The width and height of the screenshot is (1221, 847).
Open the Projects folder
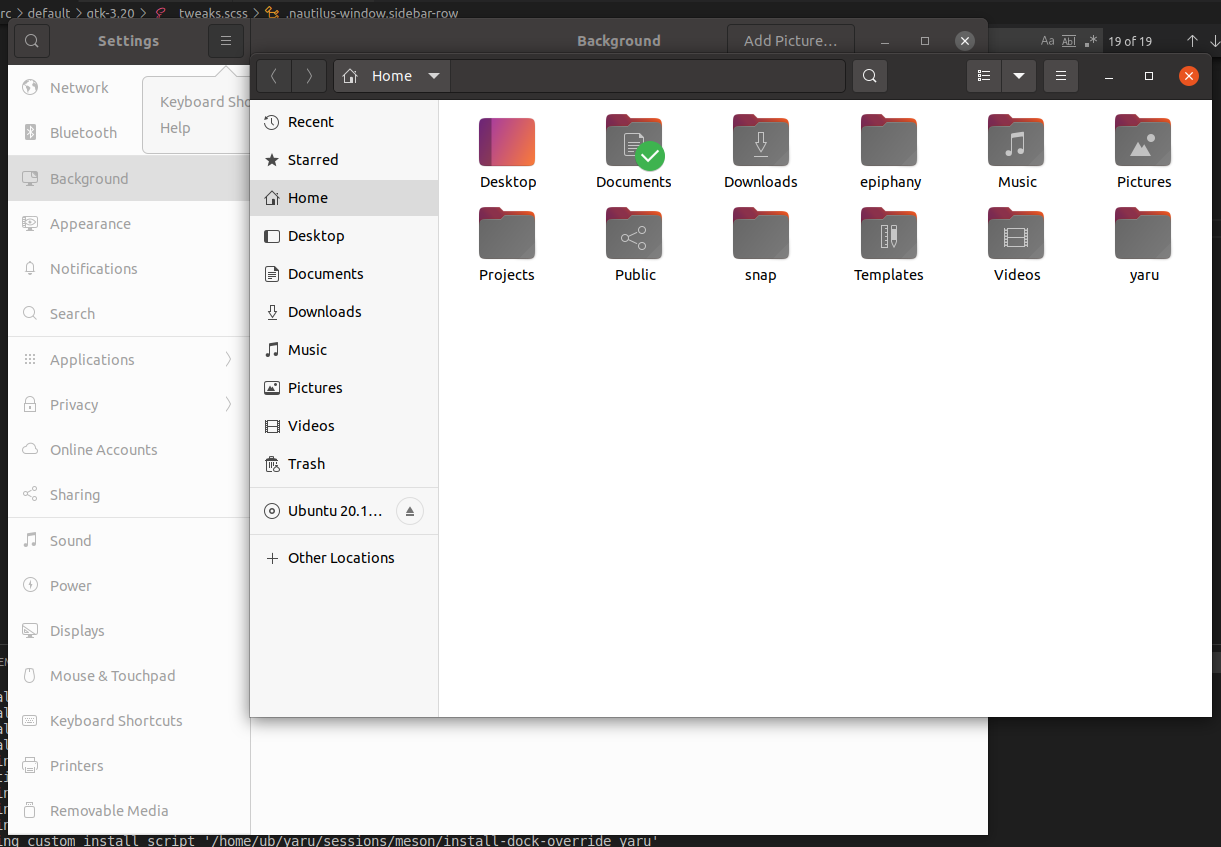pos(507,234)
